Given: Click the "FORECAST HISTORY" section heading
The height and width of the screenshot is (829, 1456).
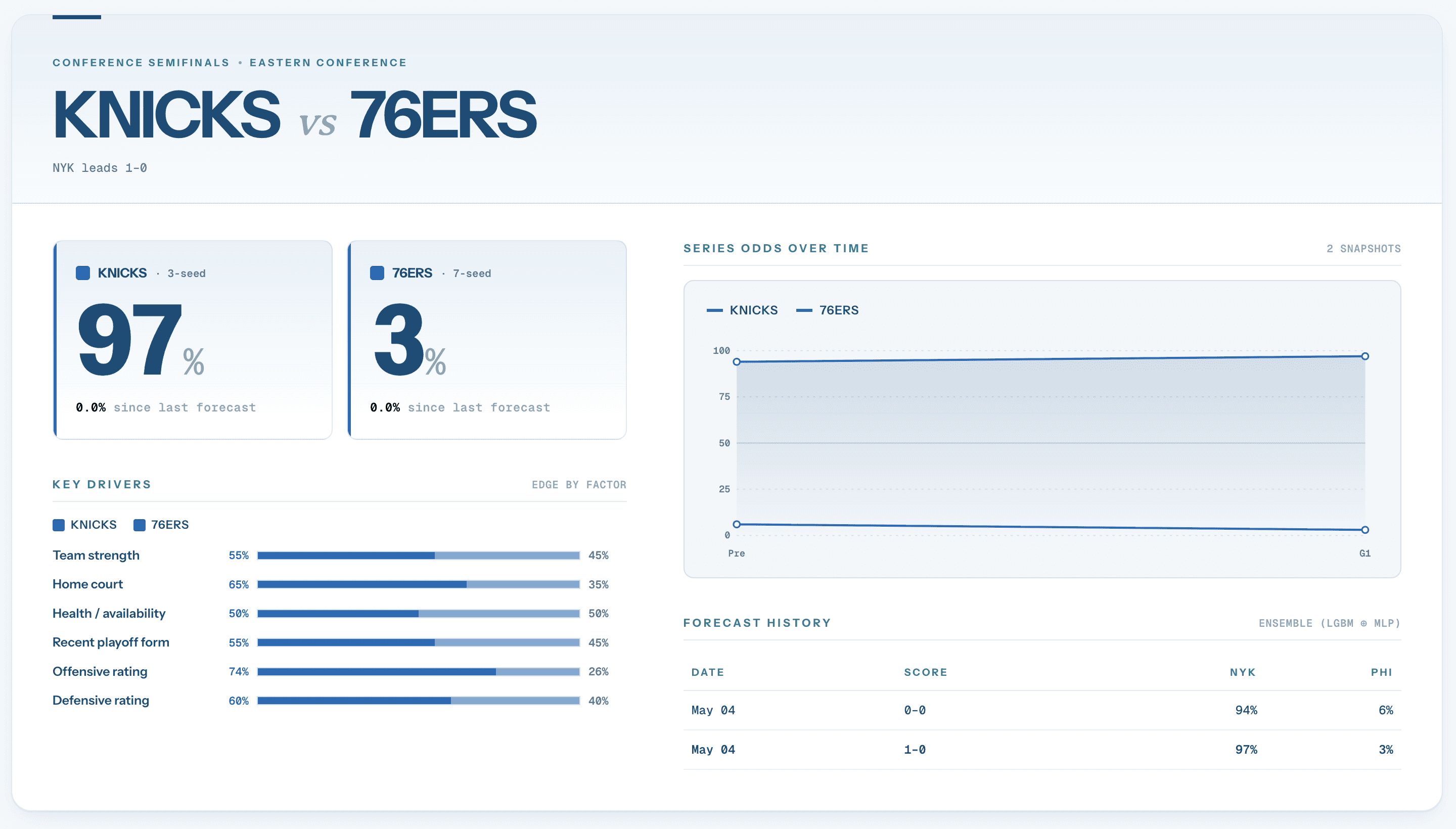Looking at the screenshot, I should click(x=757, y=623).
